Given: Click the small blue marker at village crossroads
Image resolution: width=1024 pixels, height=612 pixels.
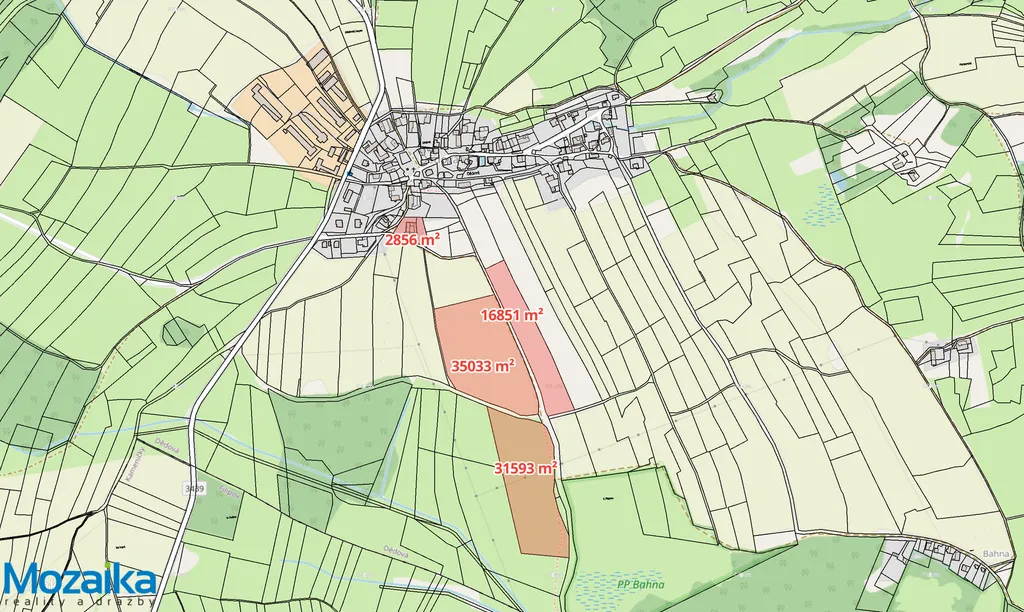Looking at the screenshot, I should (349, 172).
